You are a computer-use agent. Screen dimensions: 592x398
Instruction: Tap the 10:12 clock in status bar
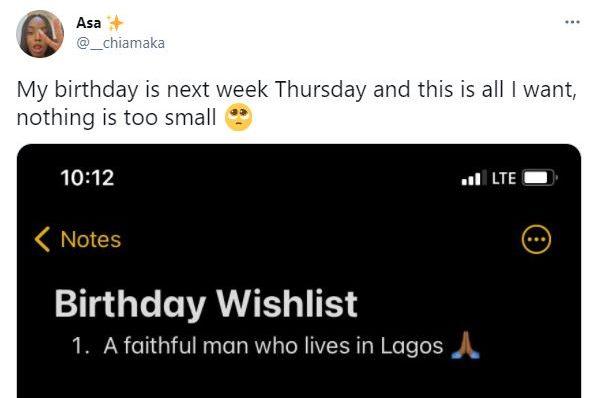tap(87, 178)
